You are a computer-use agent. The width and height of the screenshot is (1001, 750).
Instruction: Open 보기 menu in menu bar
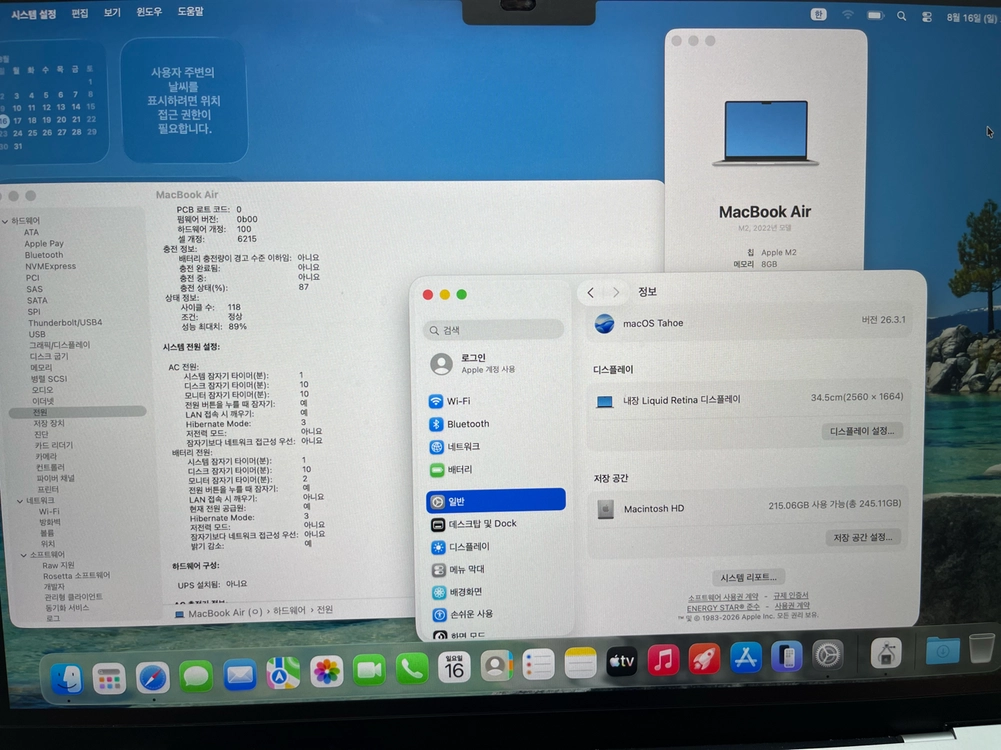tap(112, 12)
